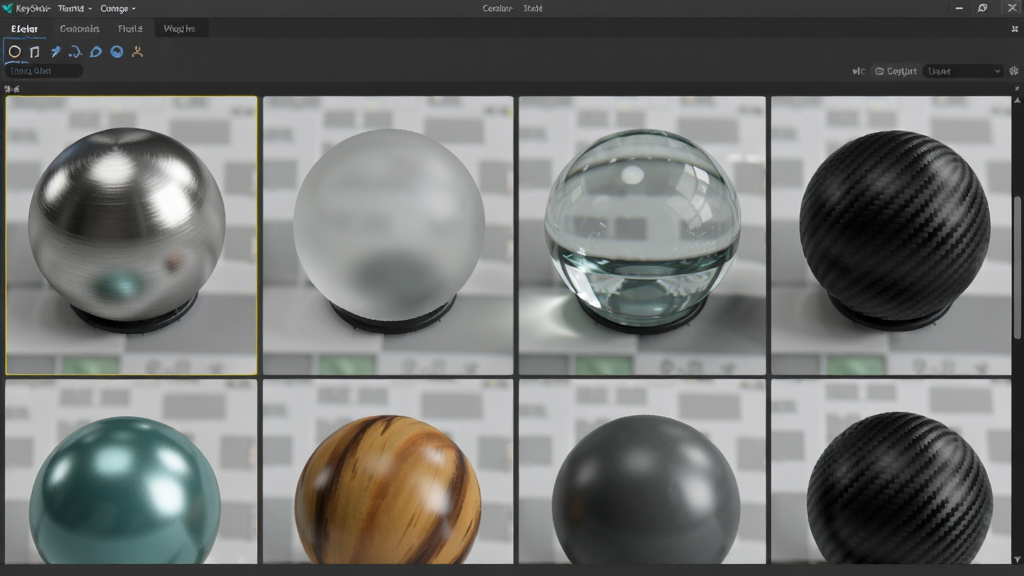Viewport: 1024px width, 576px height.
Task: Select the bottom-row carbon fiber sphere thumbnail
Action: pos(891,472)
